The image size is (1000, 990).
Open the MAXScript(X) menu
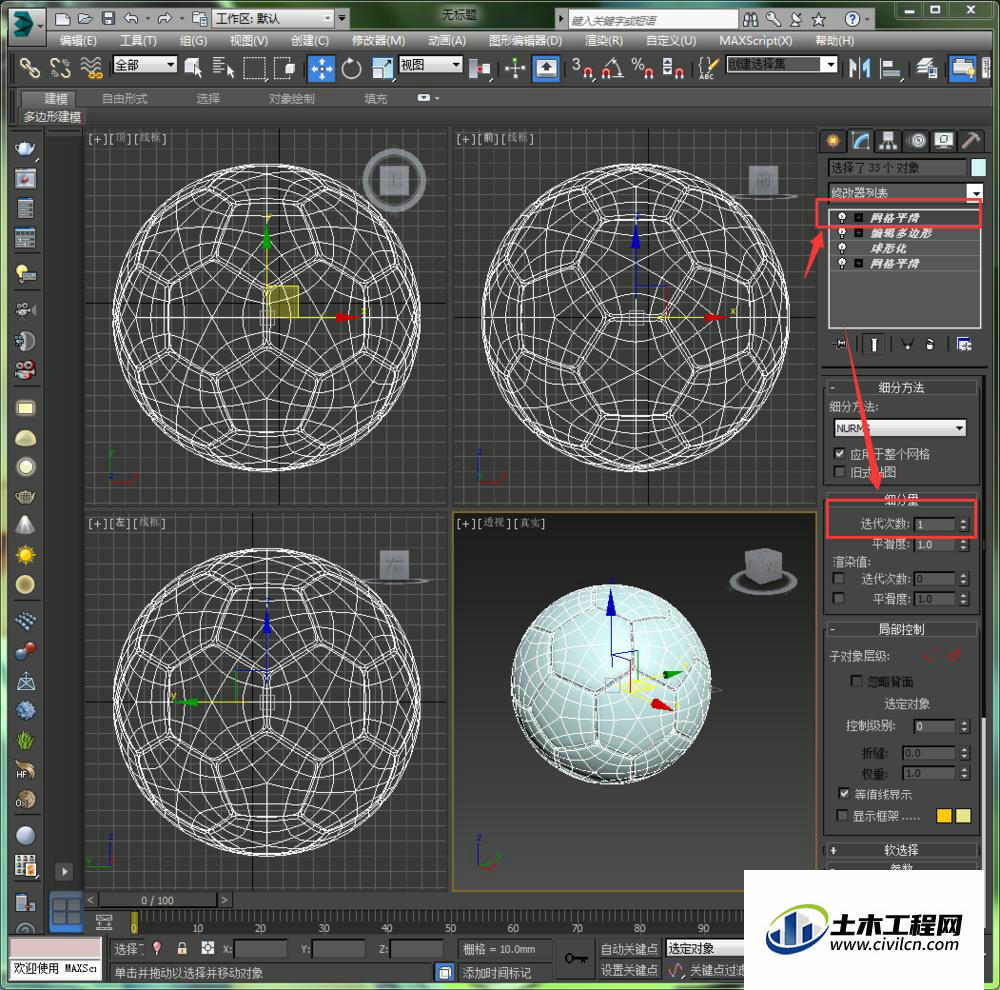click(756, 41)
